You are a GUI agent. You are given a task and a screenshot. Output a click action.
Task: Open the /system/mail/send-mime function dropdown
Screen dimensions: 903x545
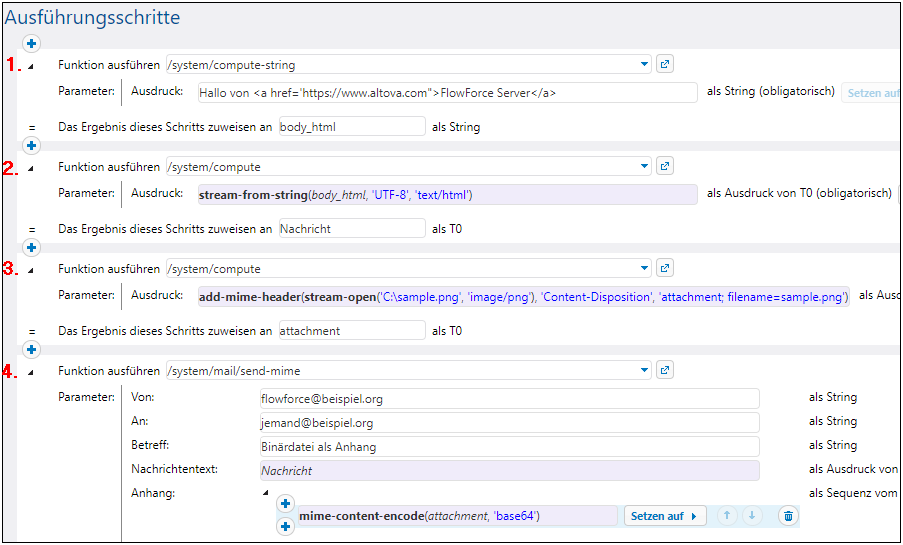tap(644, 371)
